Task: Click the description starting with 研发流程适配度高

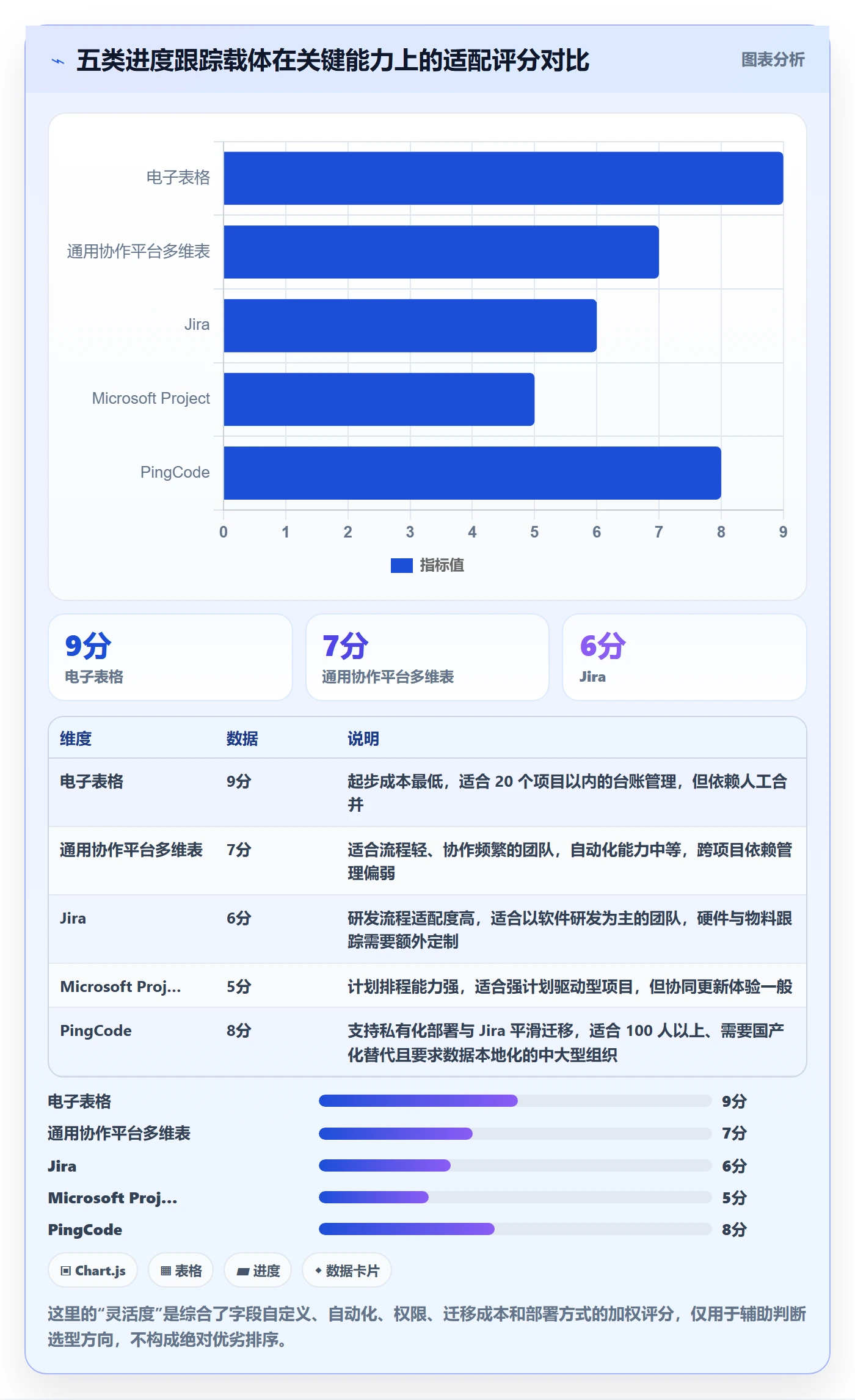Action: [x=570, y=930]
